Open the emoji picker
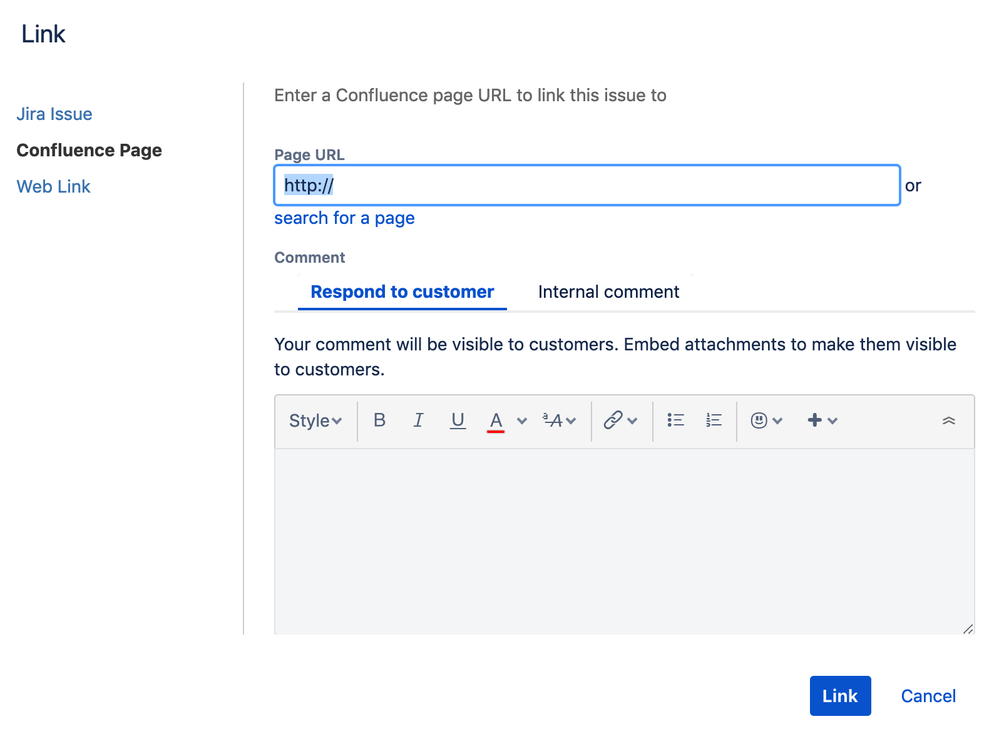999x732 pixels. 760,421
